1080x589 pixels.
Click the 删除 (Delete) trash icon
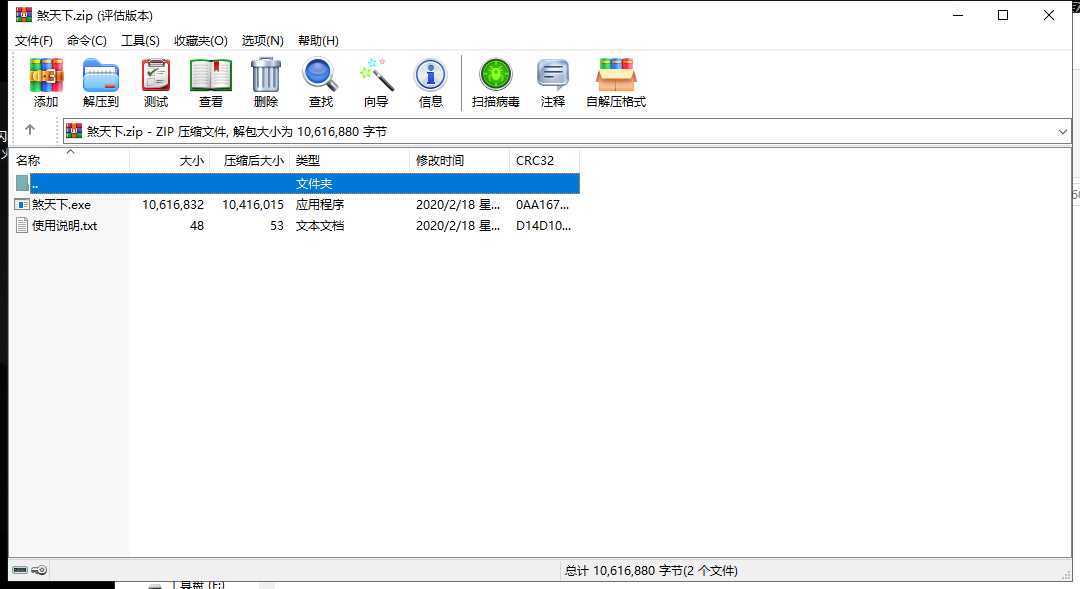click(265, 76)
